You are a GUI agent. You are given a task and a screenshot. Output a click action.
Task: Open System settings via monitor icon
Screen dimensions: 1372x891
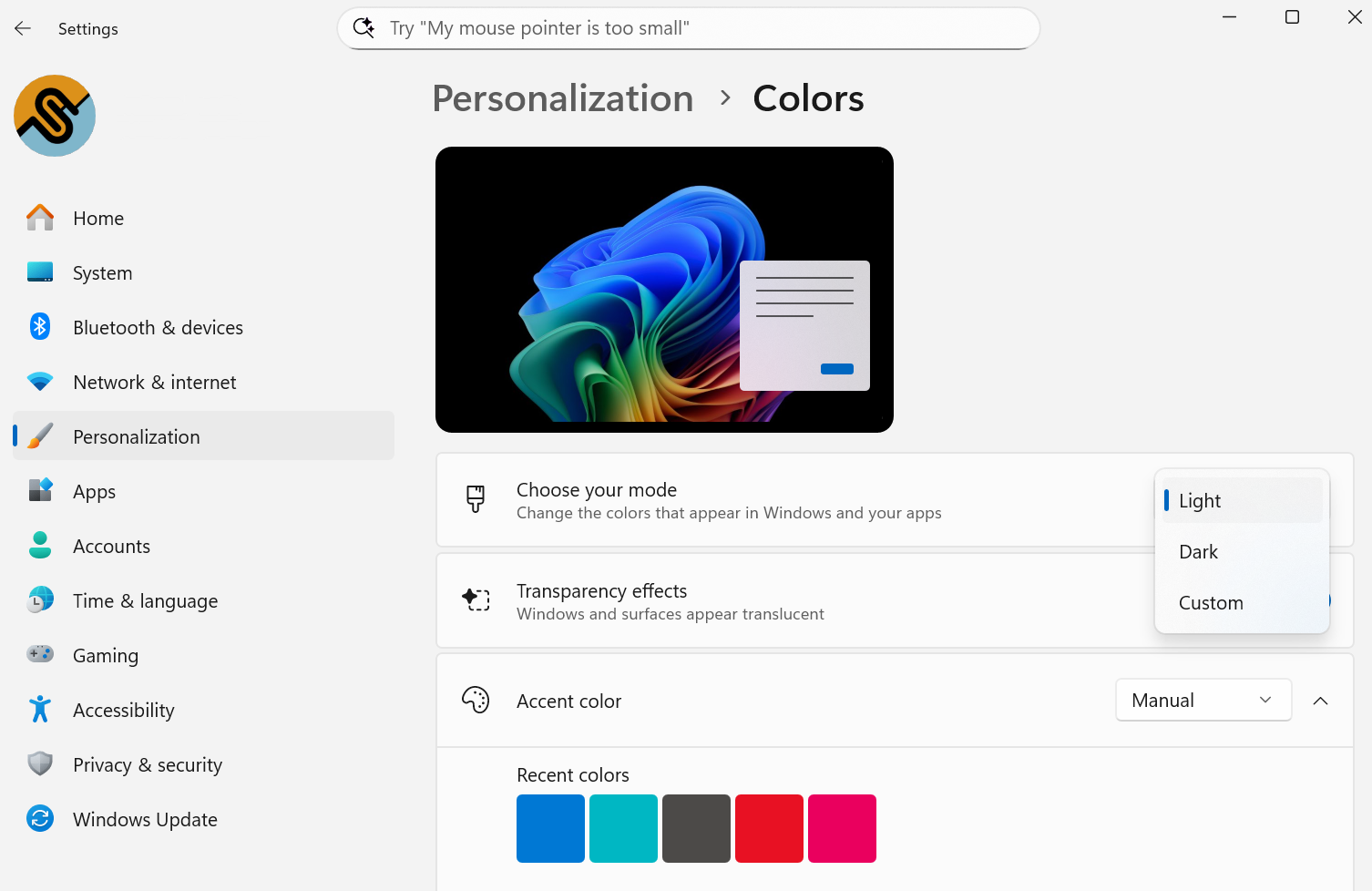40,272
